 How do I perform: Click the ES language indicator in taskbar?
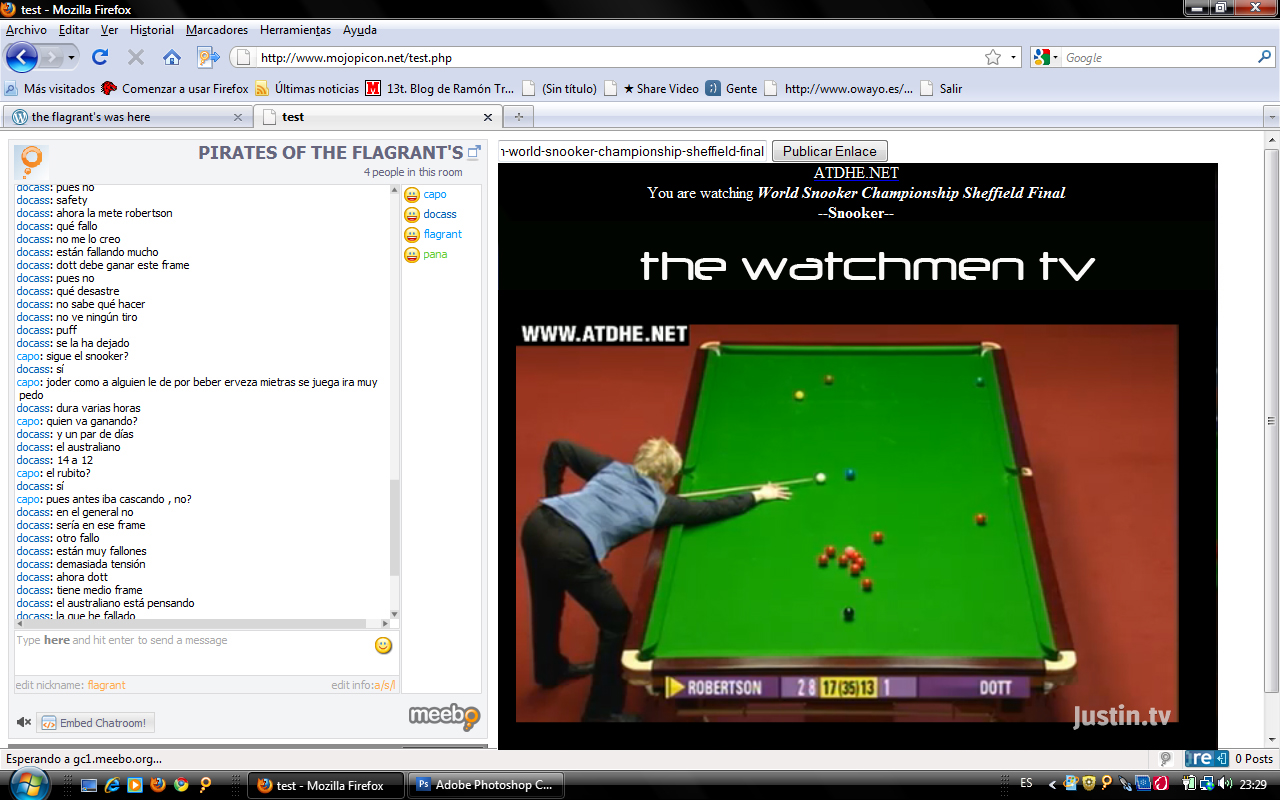pos(1026,783)
